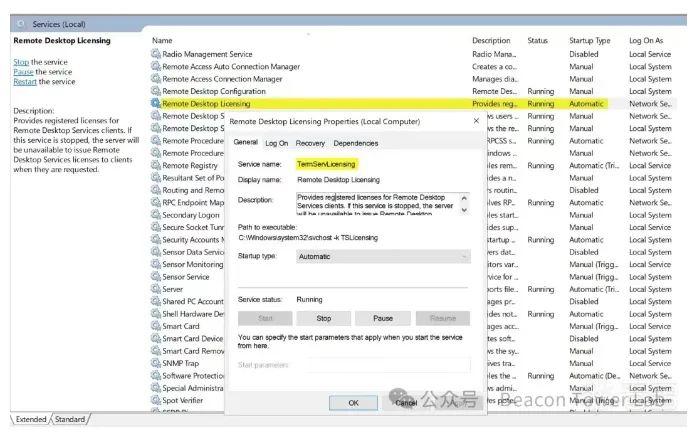This screenshot has width=697, height=435.
Task: Switch to the General tab
Action: click(245, 142)
